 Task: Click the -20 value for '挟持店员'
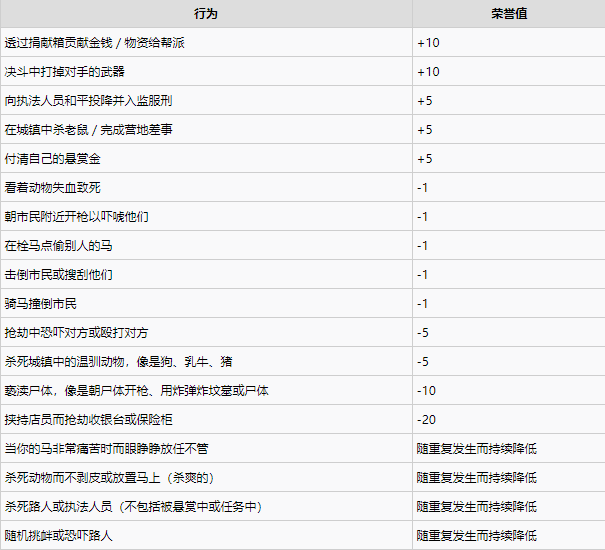pos(426,420)
